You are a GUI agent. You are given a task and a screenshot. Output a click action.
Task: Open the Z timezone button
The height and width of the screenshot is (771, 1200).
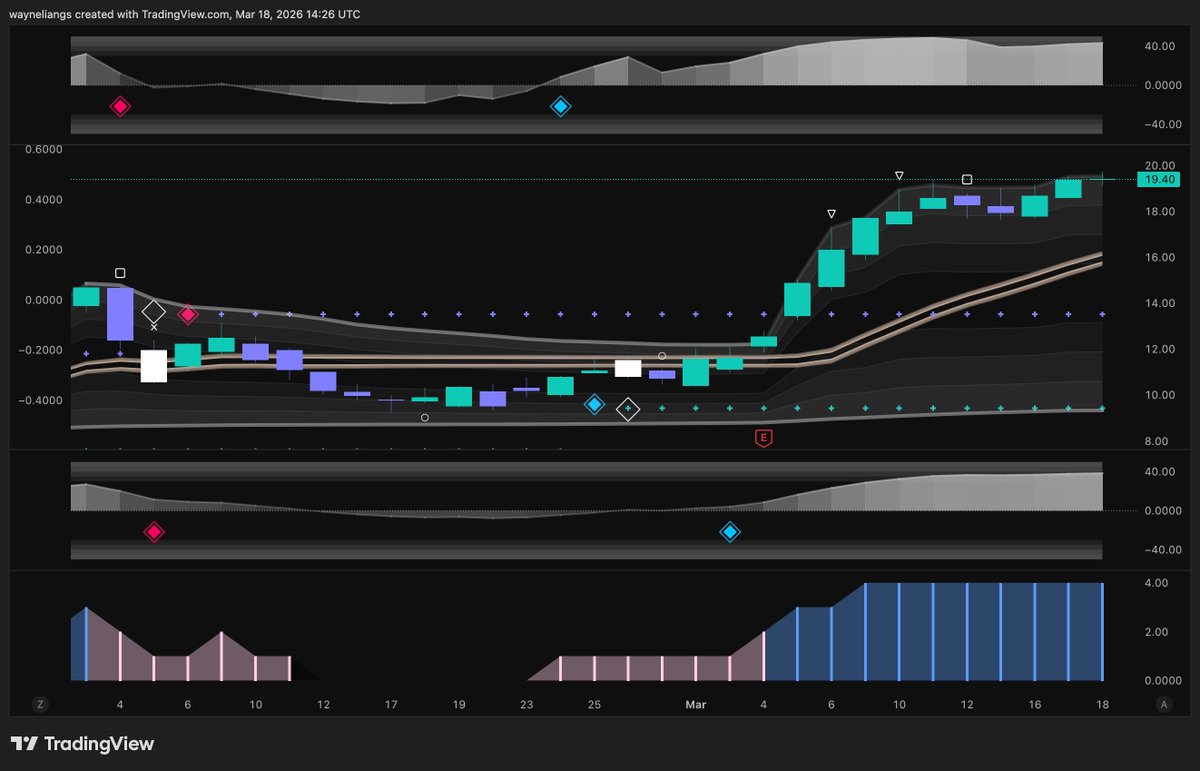click(x=41, y=704)
